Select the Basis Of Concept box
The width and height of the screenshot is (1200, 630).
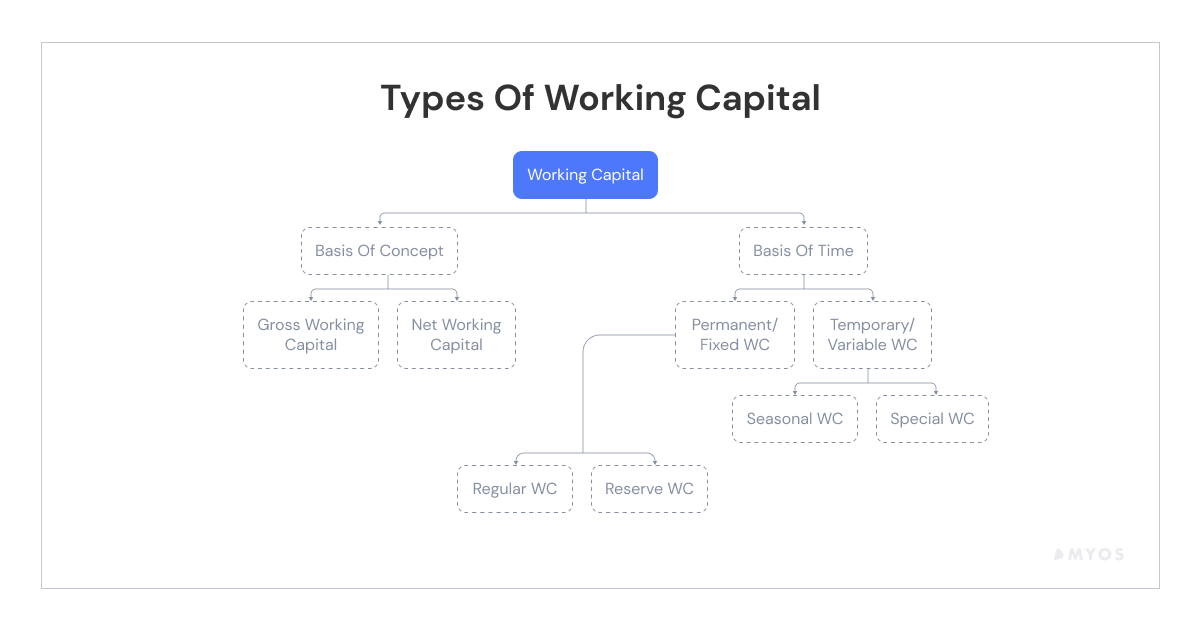(x=379, y=251)
